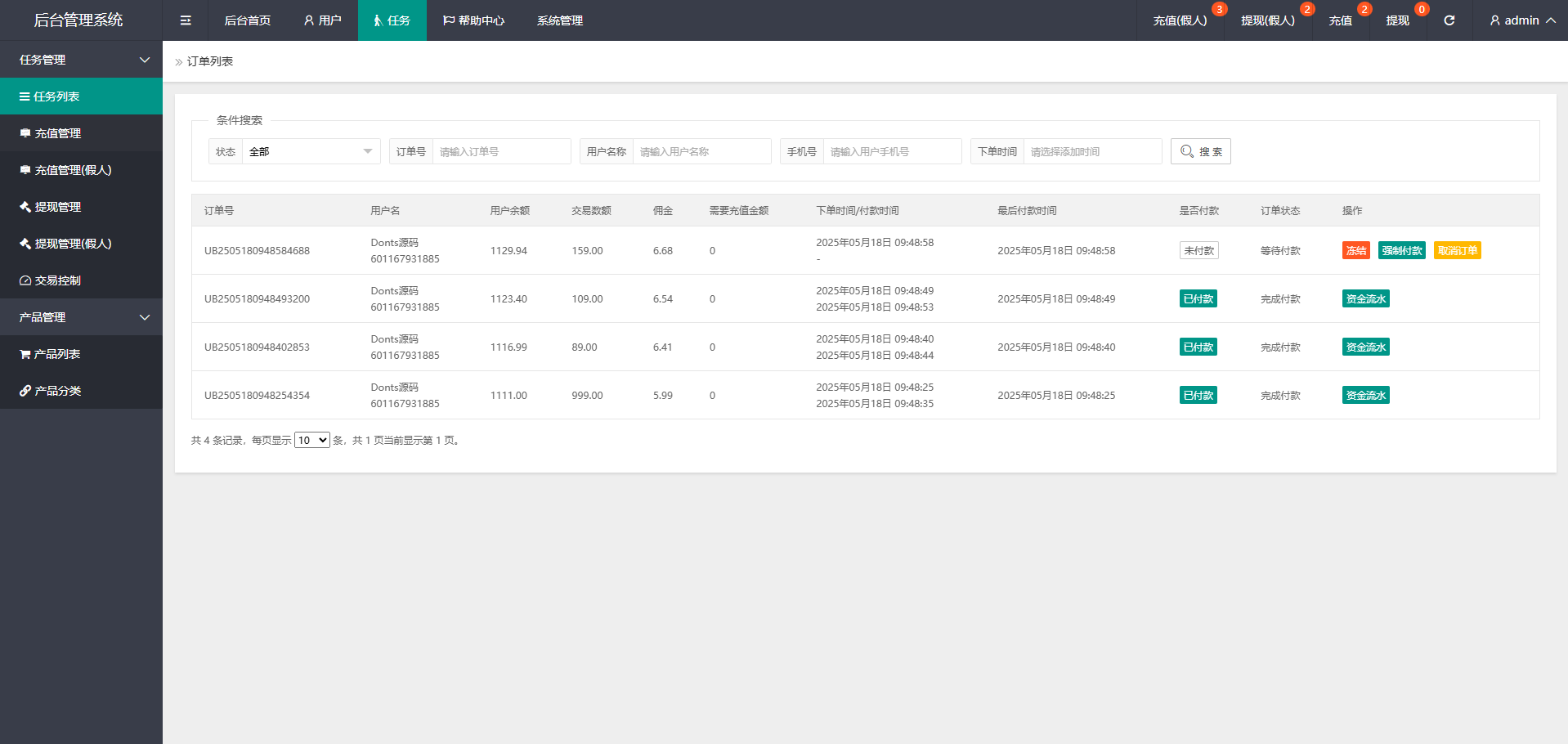The image size is (1568, 744).
Task: Open 充值管理 in the sidebar
Action: [x=57, y=133]
